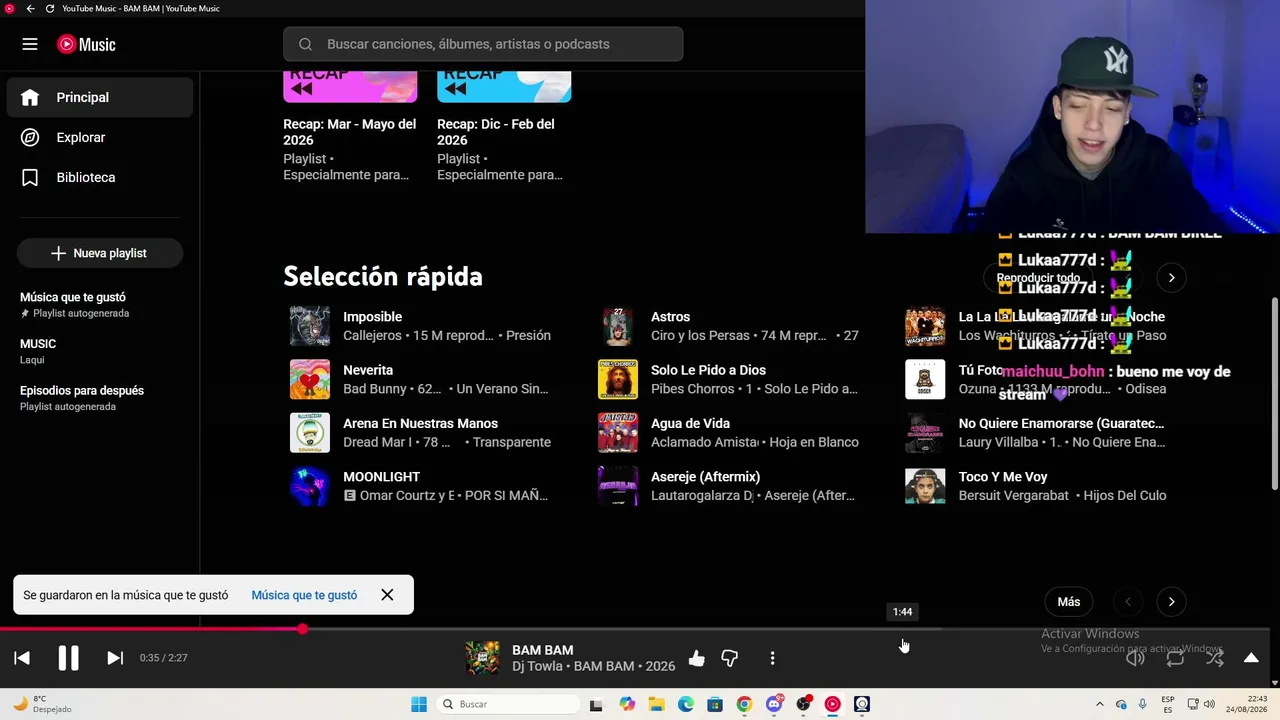
Task: Click the YouTube Music logo
Action: (86, 44)
